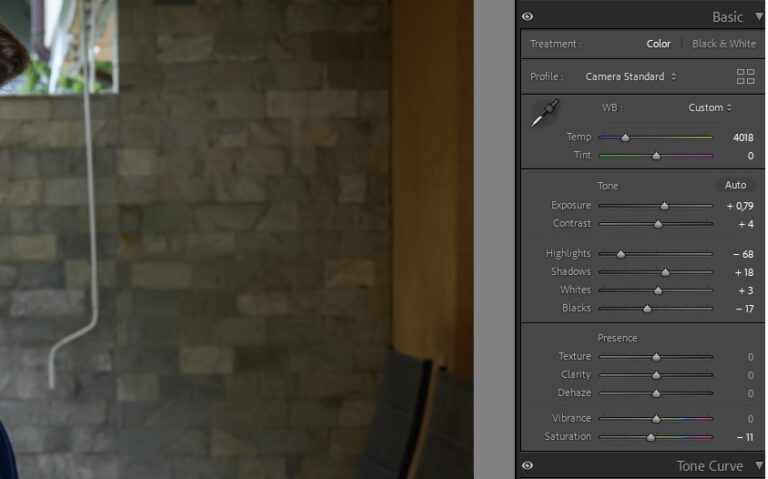768x479 pixels.
Task: Click the Shadows slider handle
Action: click(x=665, y=272)
